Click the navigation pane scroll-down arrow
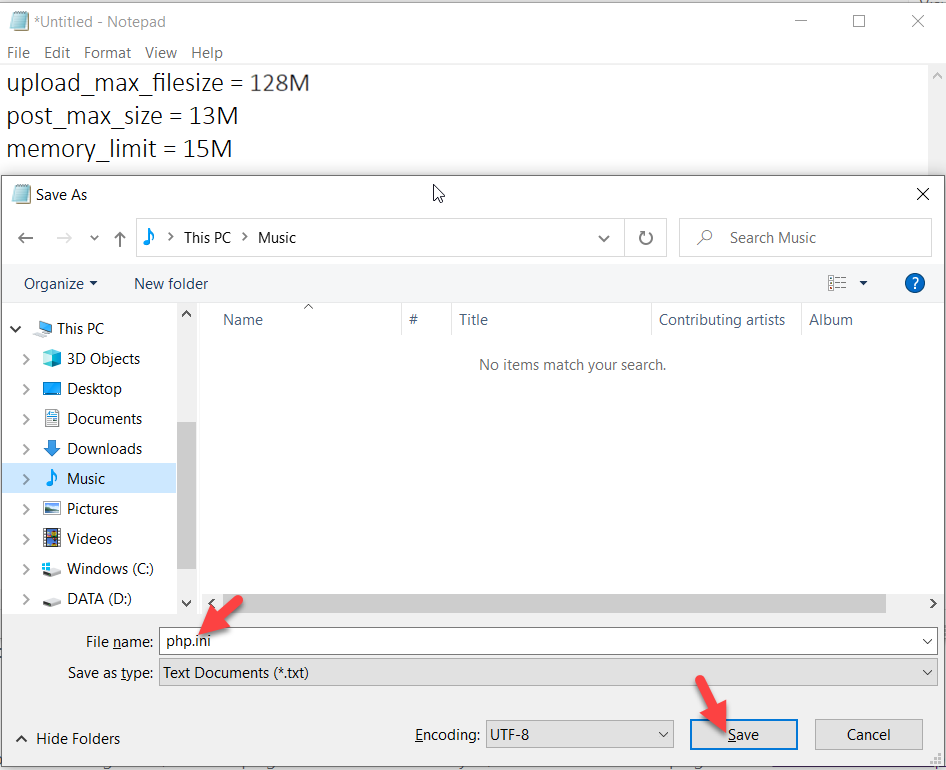946x770 pixels. point(186,603)
